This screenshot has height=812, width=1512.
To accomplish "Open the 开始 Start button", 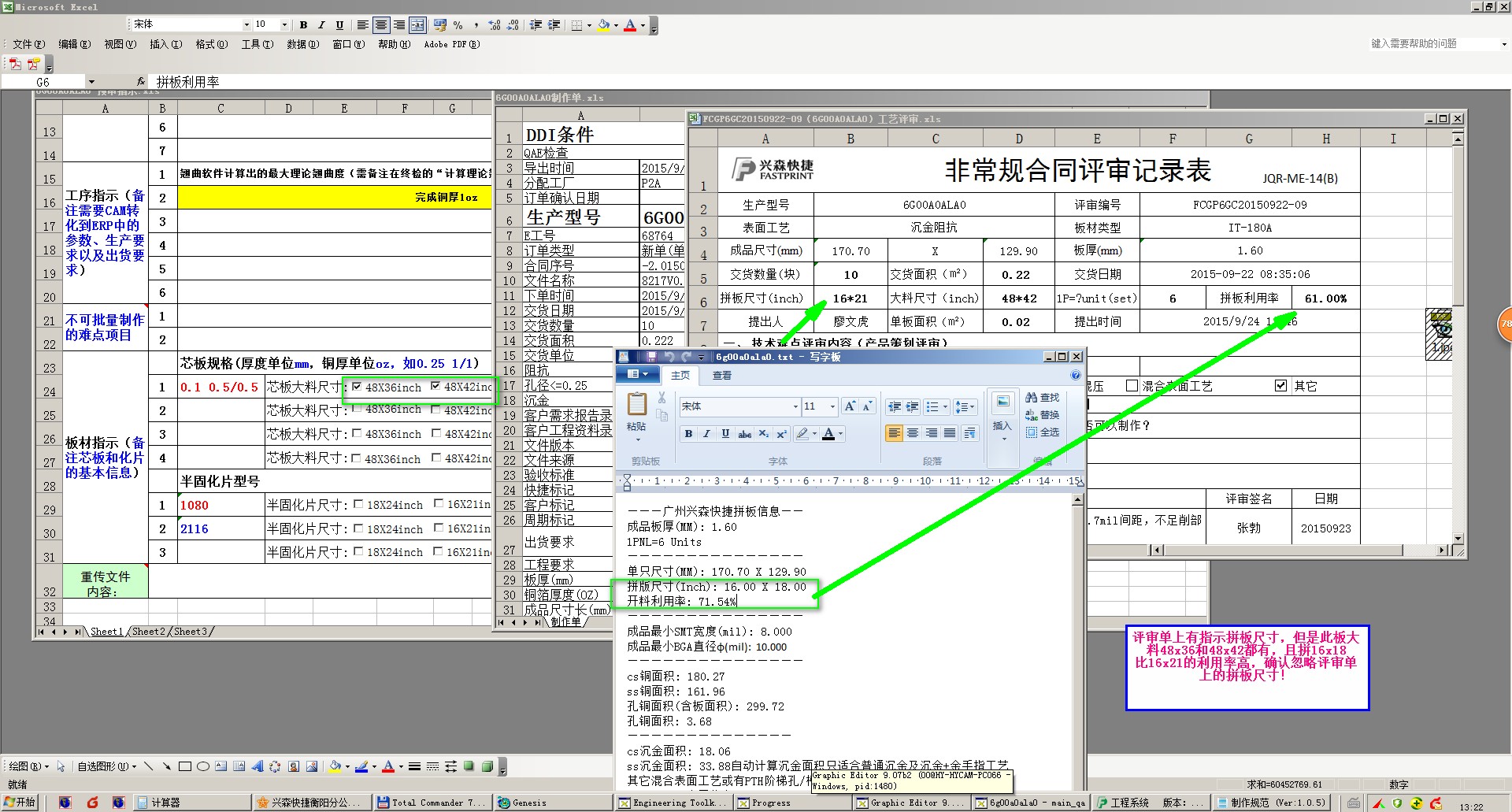I will 20,803.
